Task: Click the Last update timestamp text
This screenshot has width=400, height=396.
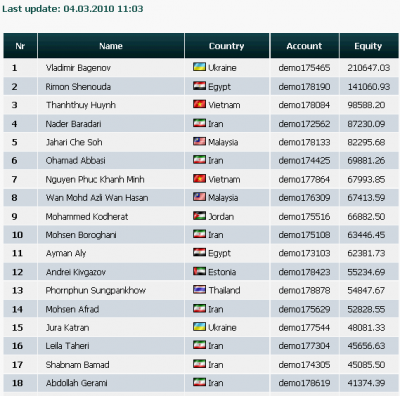Action: tap(73, 9)
